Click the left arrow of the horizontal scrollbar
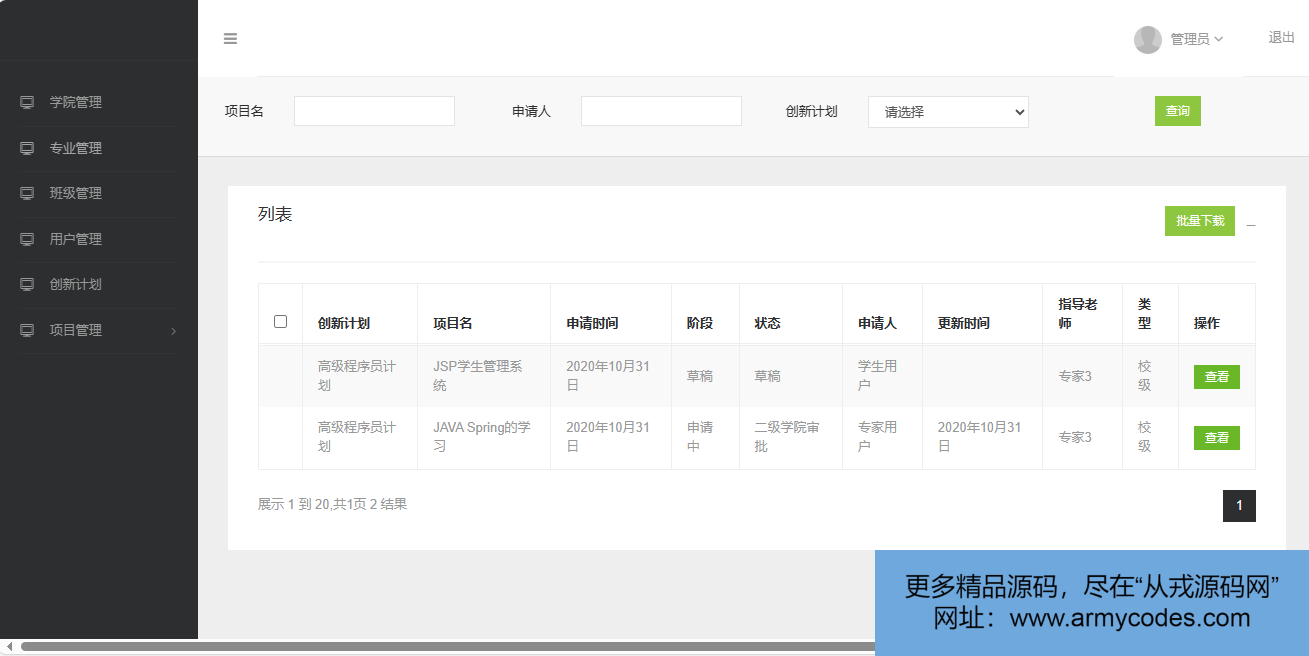 (x=8, y=647)
